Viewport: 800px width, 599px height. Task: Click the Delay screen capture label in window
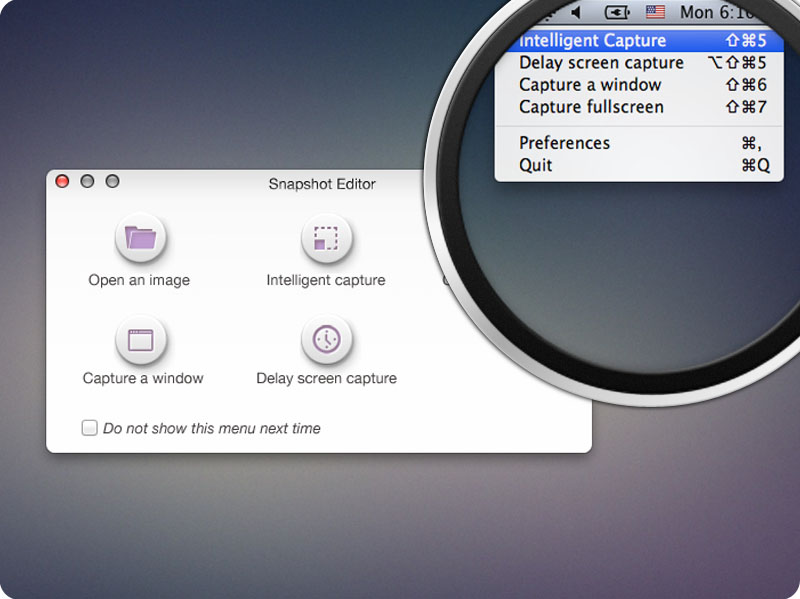coord(327,378)
